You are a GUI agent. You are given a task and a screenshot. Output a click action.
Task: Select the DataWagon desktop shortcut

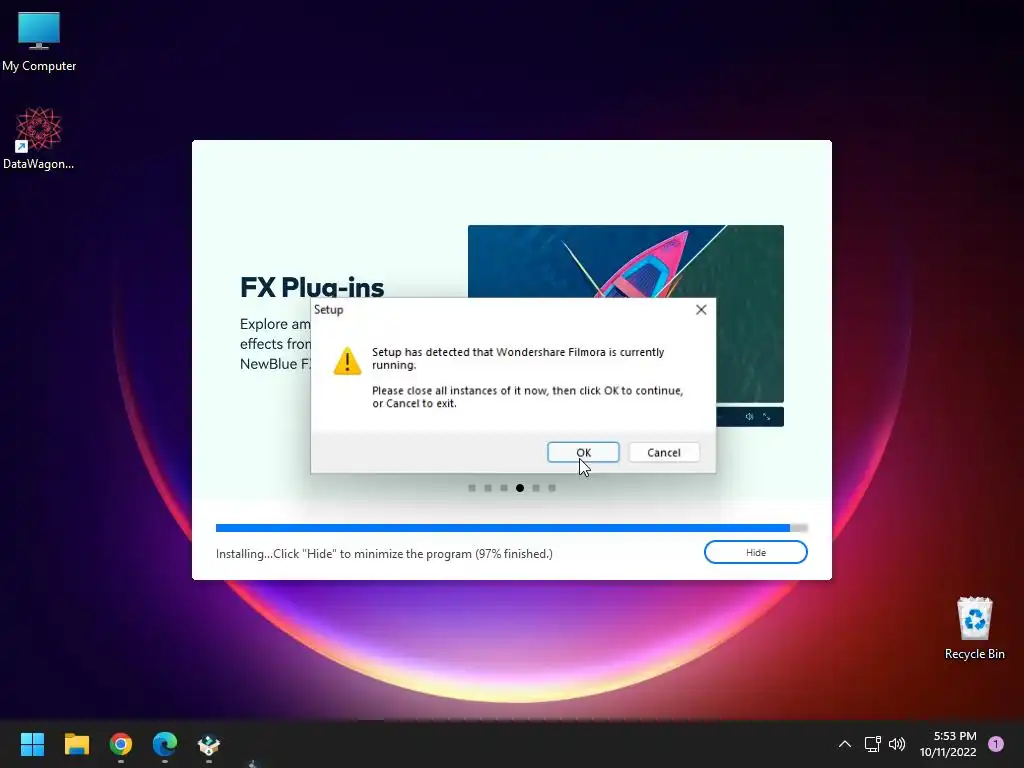pyautogui.click(x=39, y=138)
